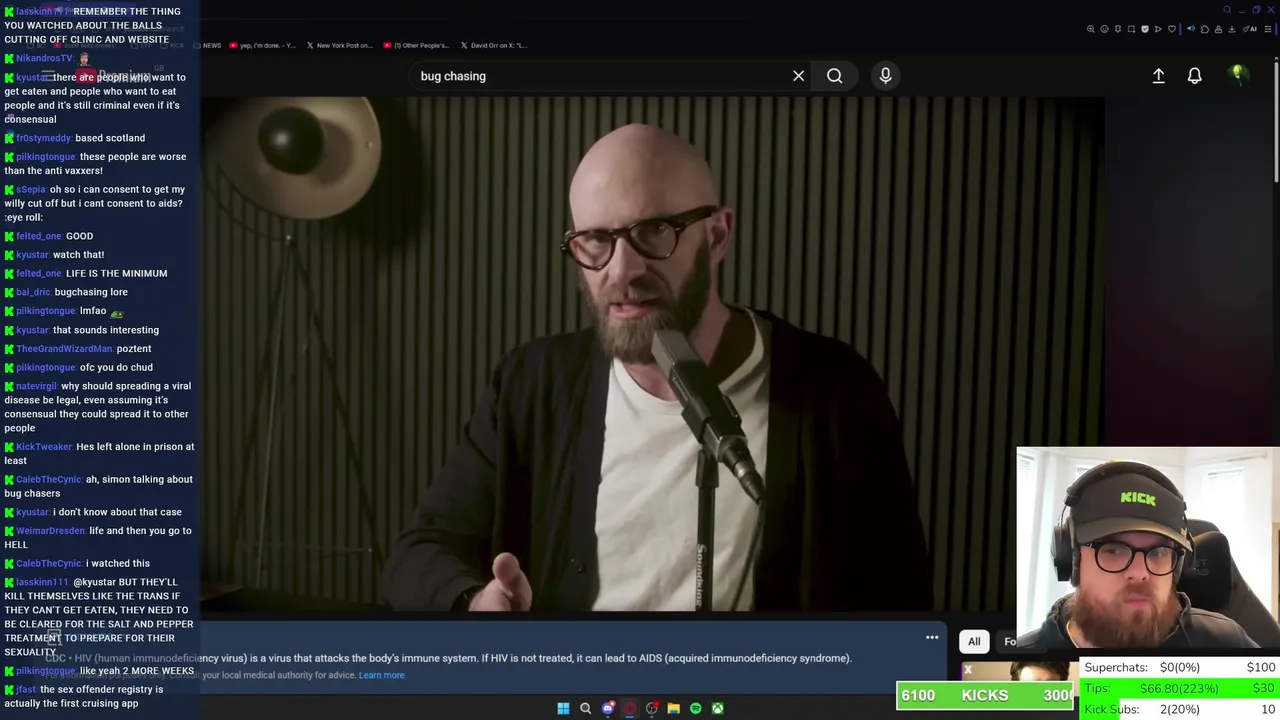The image size is (1280, 720).
Task: Click the 'Tips: $66.80(223%)' goal bar
Action: (x=1180, y=688)
